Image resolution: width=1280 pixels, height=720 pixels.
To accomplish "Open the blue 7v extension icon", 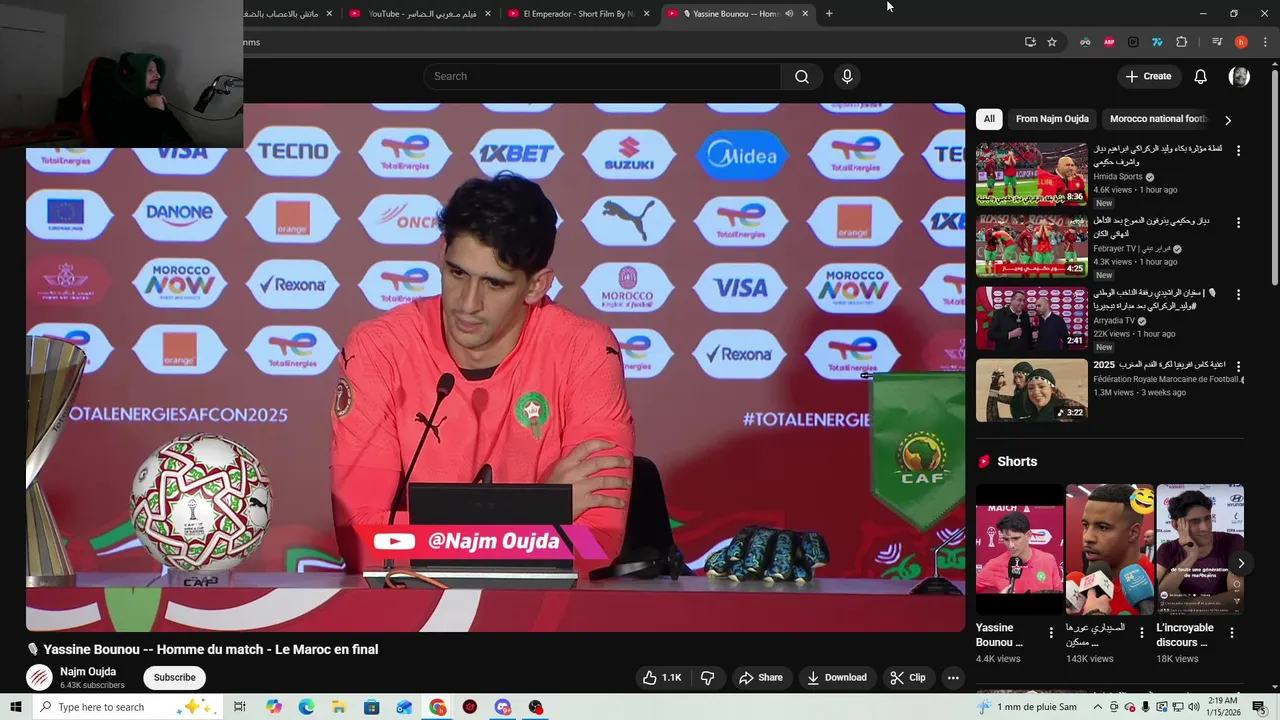I will [x=1157, y=42].
